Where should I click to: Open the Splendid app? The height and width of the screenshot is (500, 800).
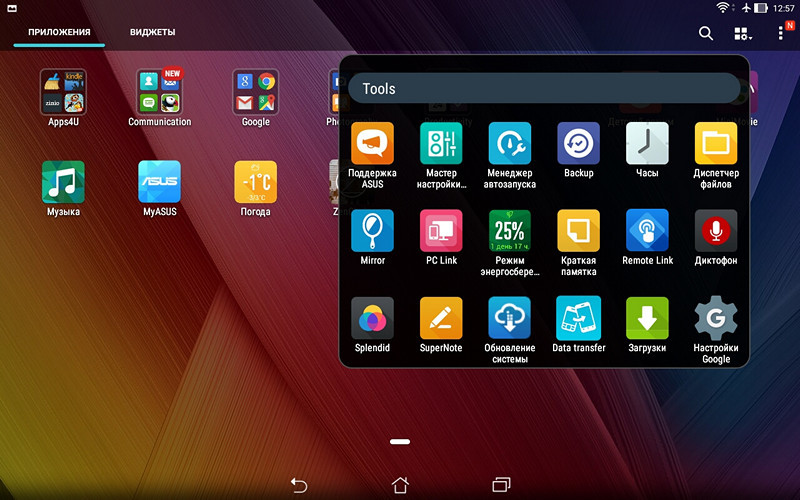click(372, 318)
